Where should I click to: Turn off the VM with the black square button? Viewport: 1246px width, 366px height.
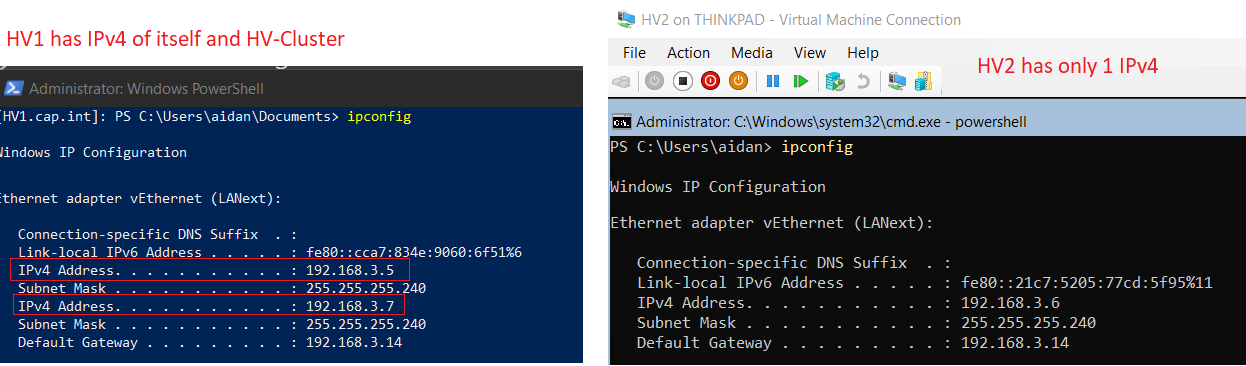click(x=683, y=80)
